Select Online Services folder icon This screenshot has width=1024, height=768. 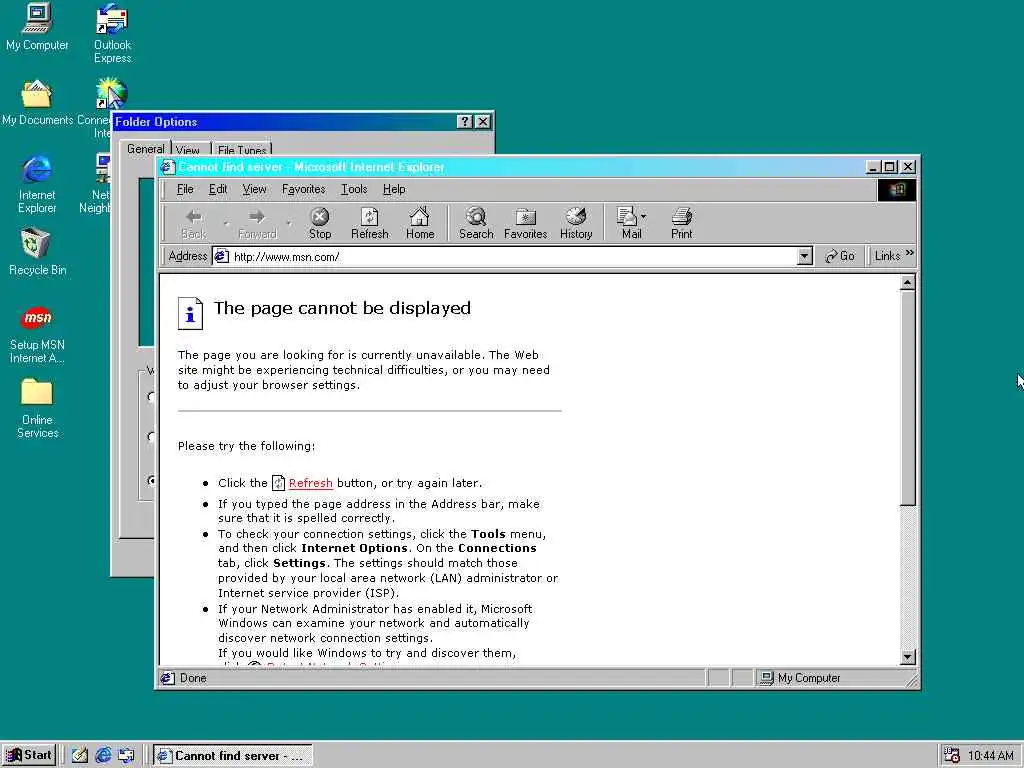[x=37, y=409]
